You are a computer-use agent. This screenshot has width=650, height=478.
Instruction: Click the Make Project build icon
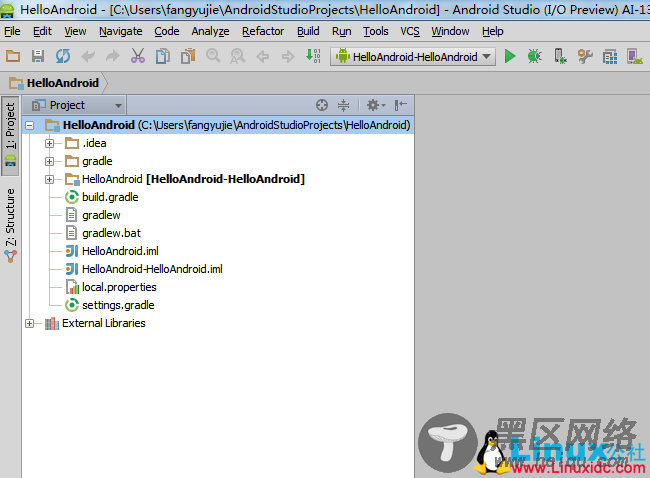point(313,56)
